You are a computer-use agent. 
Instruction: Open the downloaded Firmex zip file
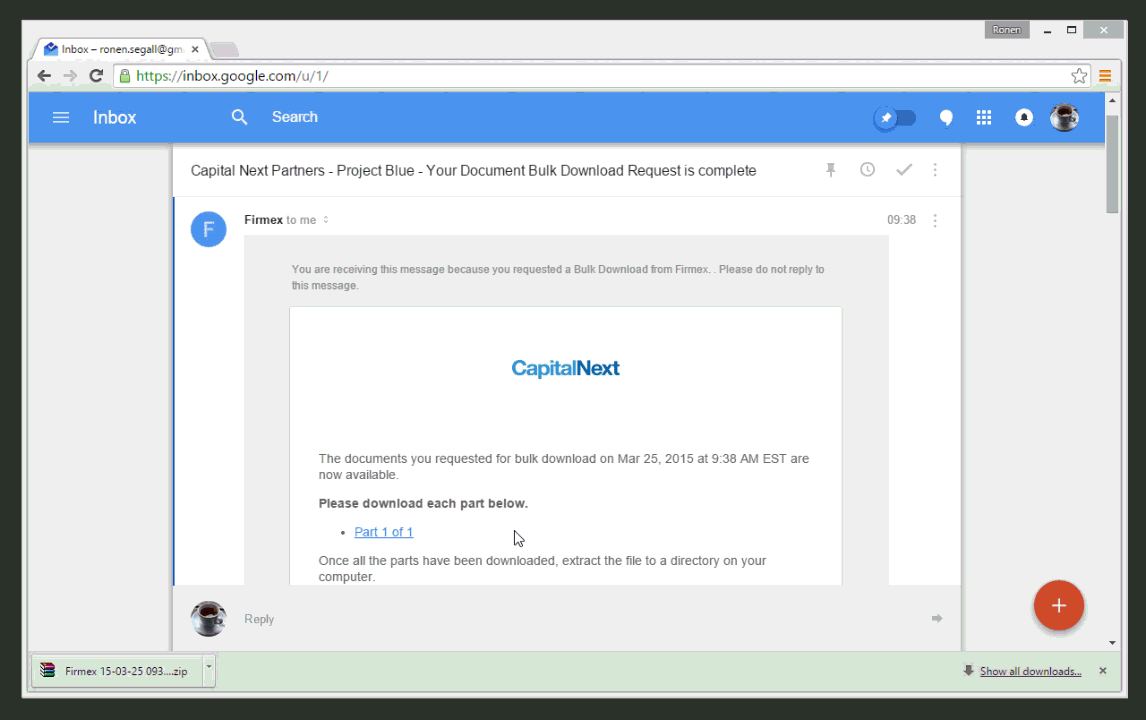(117, 671)
